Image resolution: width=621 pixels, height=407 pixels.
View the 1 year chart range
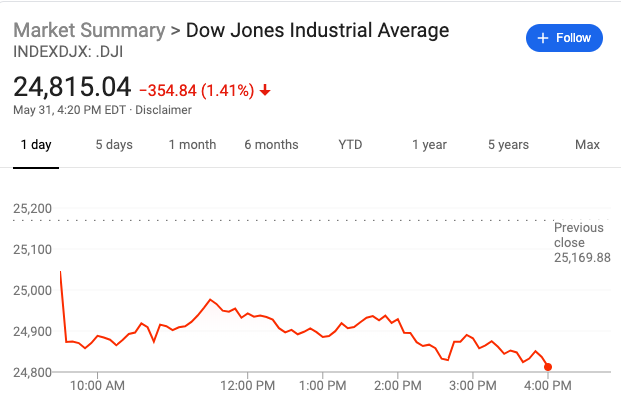tap(429, 145)
